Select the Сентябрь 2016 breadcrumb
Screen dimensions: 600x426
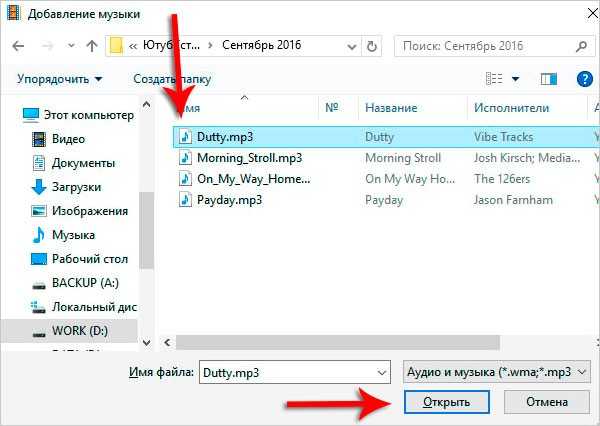point(262,45)
